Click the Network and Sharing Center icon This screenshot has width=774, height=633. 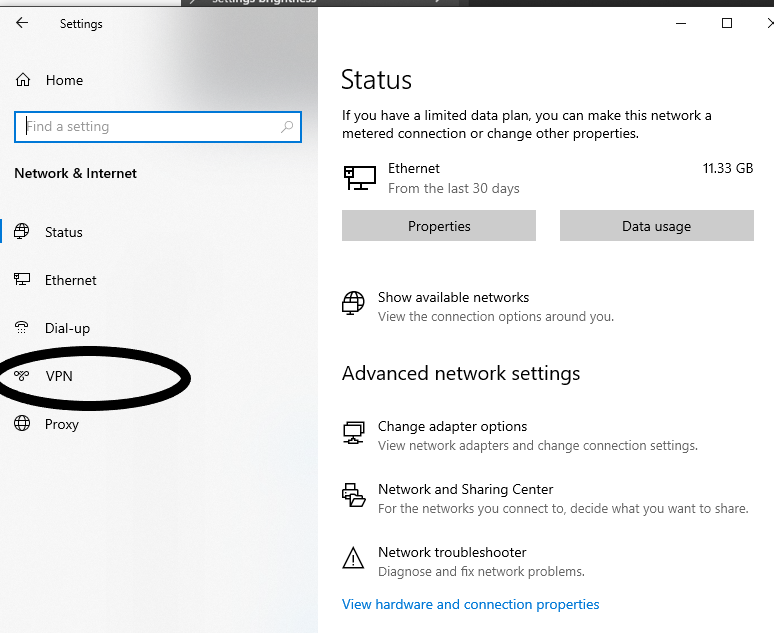coord(353,495)
